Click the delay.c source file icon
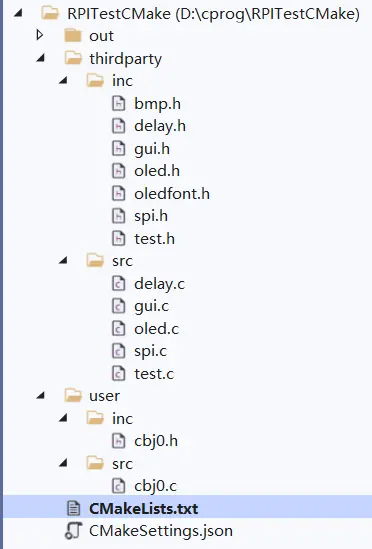Screen dimensions: 372x549 (118, 284)
